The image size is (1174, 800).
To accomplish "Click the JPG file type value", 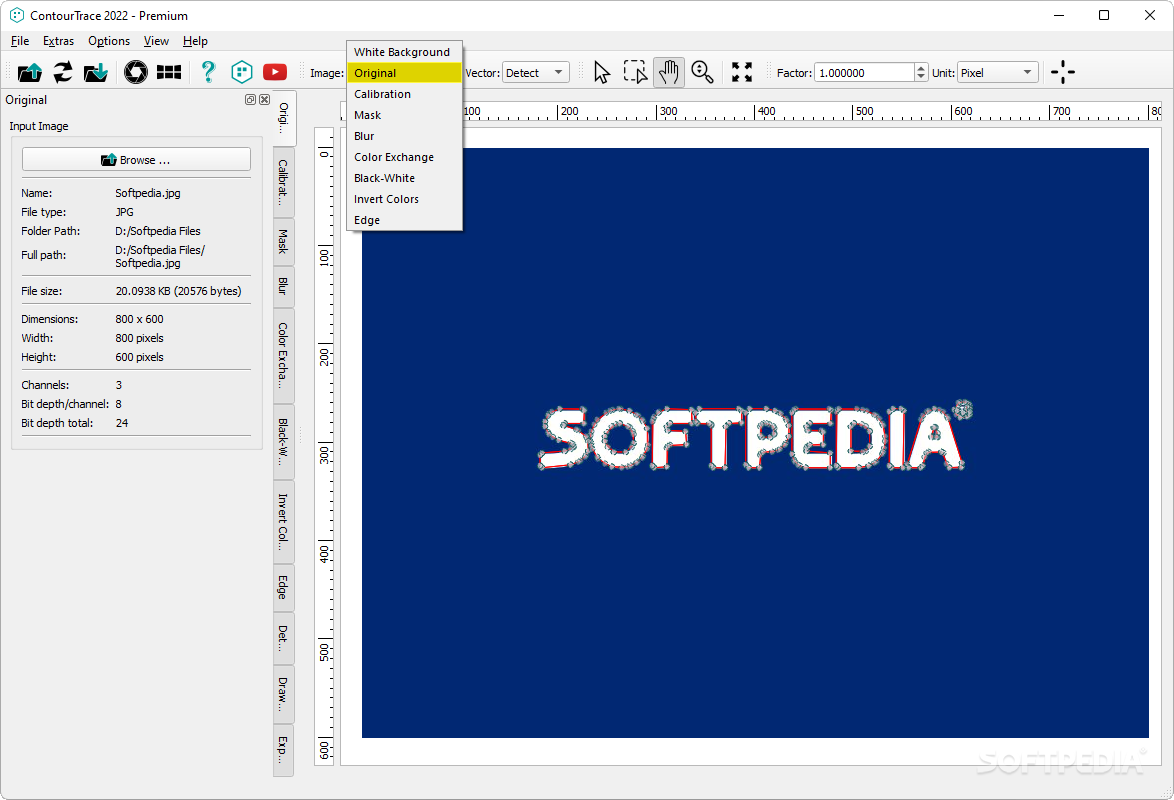I will pyautogui.click(x=124, y=212).
